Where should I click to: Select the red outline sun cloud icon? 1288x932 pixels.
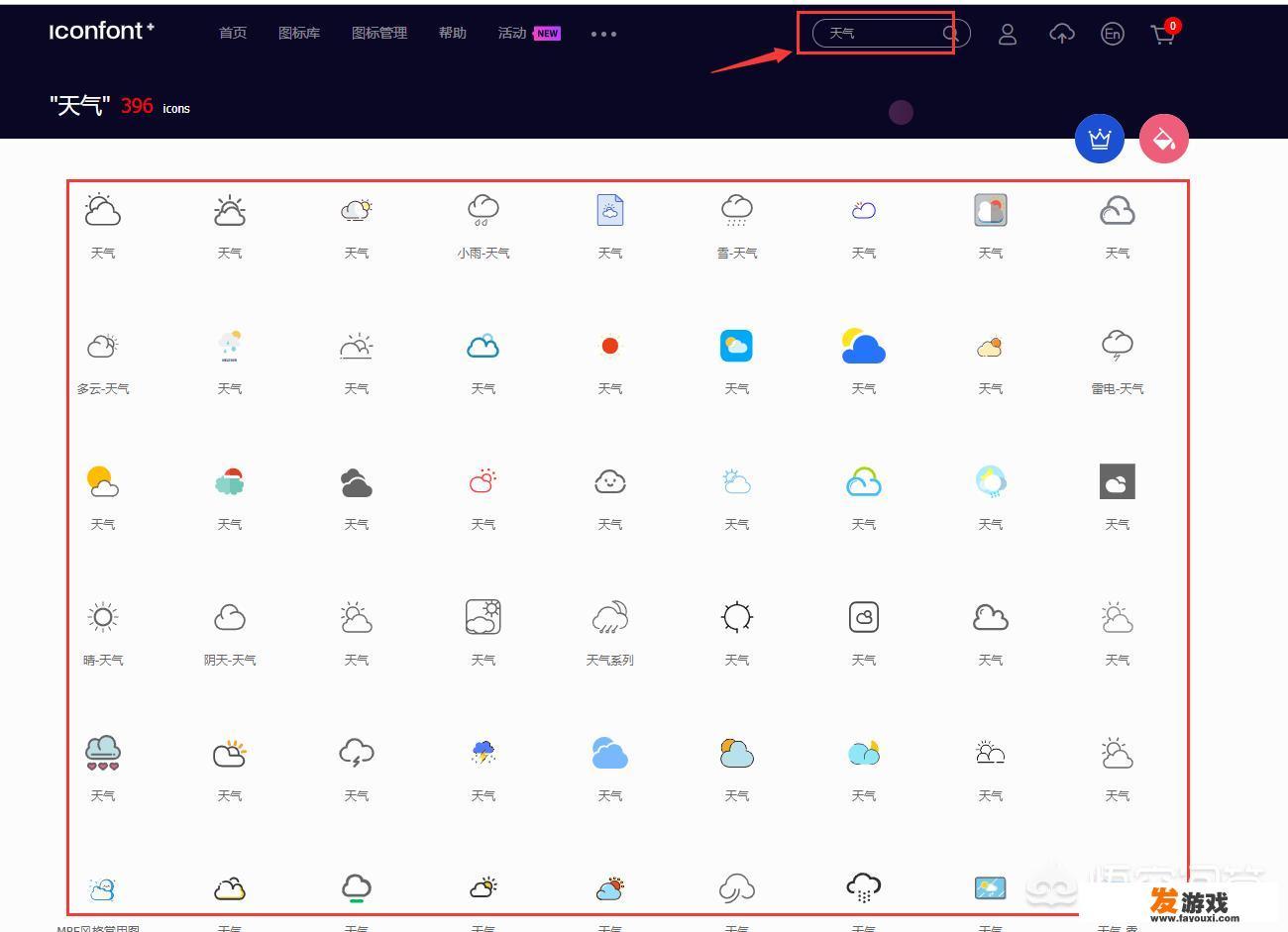click(x=483, y=481)
